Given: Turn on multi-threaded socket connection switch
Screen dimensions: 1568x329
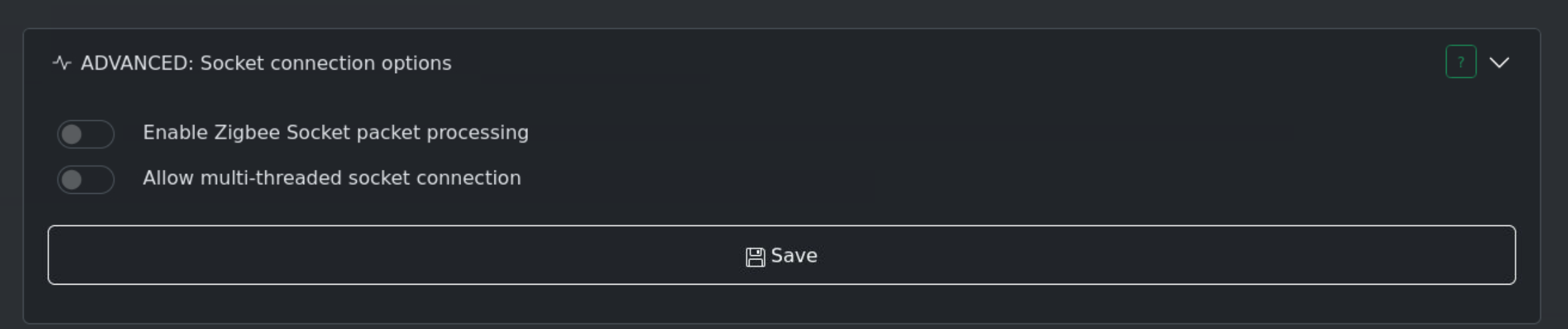Looking at the screenshot, I should click(x=86, y=180).
